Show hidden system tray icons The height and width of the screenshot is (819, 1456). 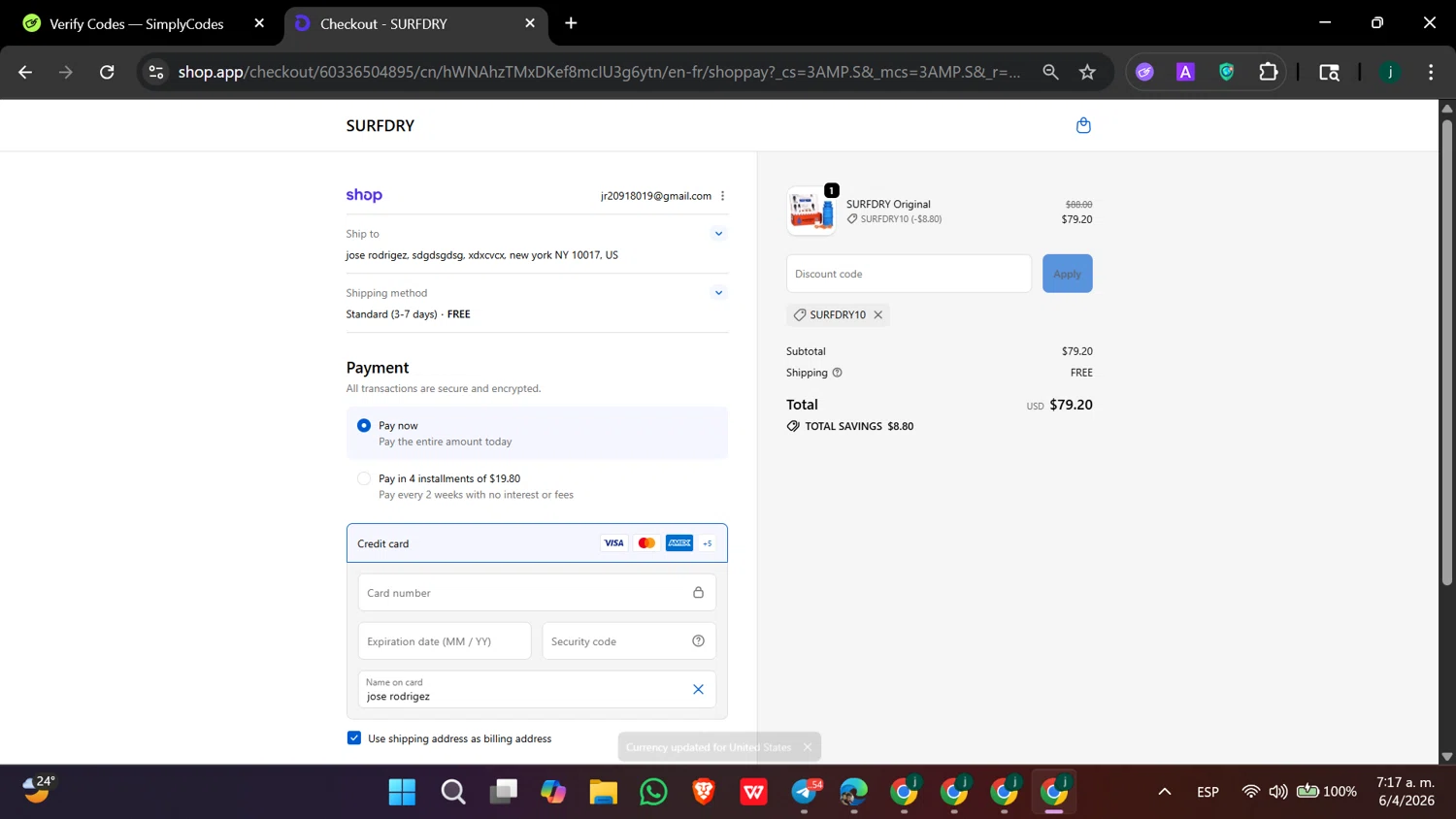(x=1165, y=792)
